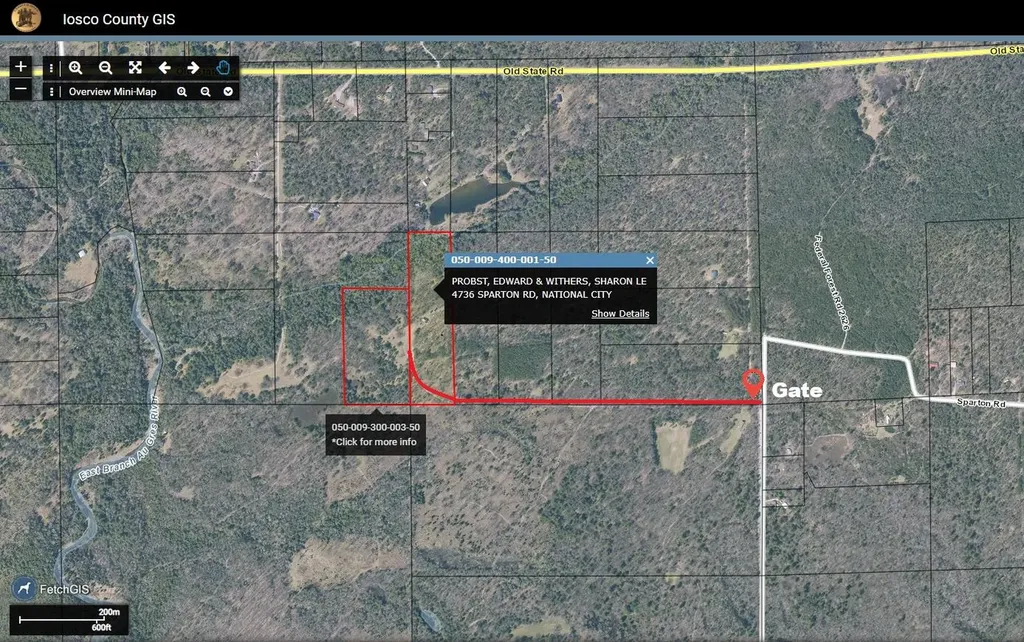Viewport: 1024px width, 642px height.
Task: Open the main toolbar drag handle dots
Action: coord(51,68)
